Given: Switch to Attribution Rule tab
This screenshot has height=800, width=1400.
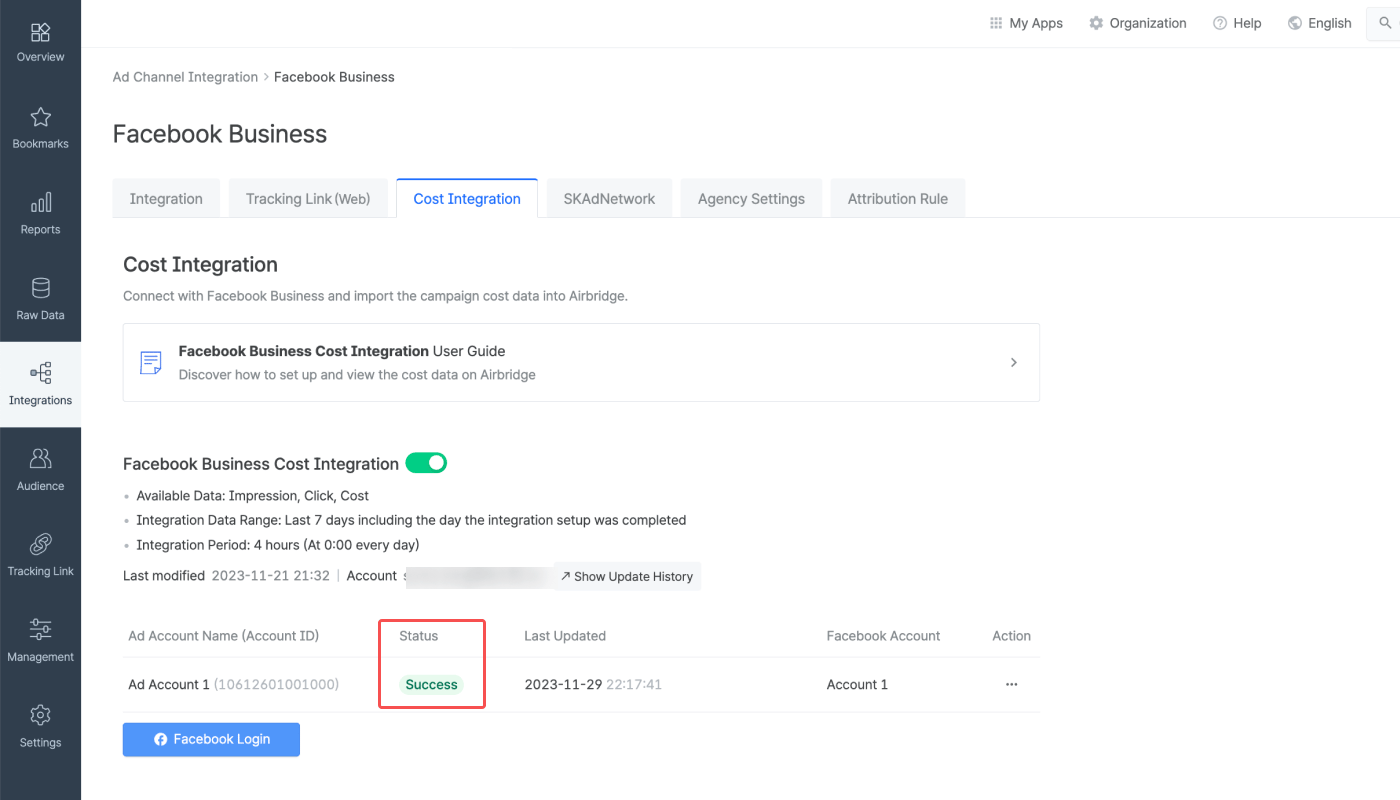Looking at the screenshot, I should tap(898, 198).
